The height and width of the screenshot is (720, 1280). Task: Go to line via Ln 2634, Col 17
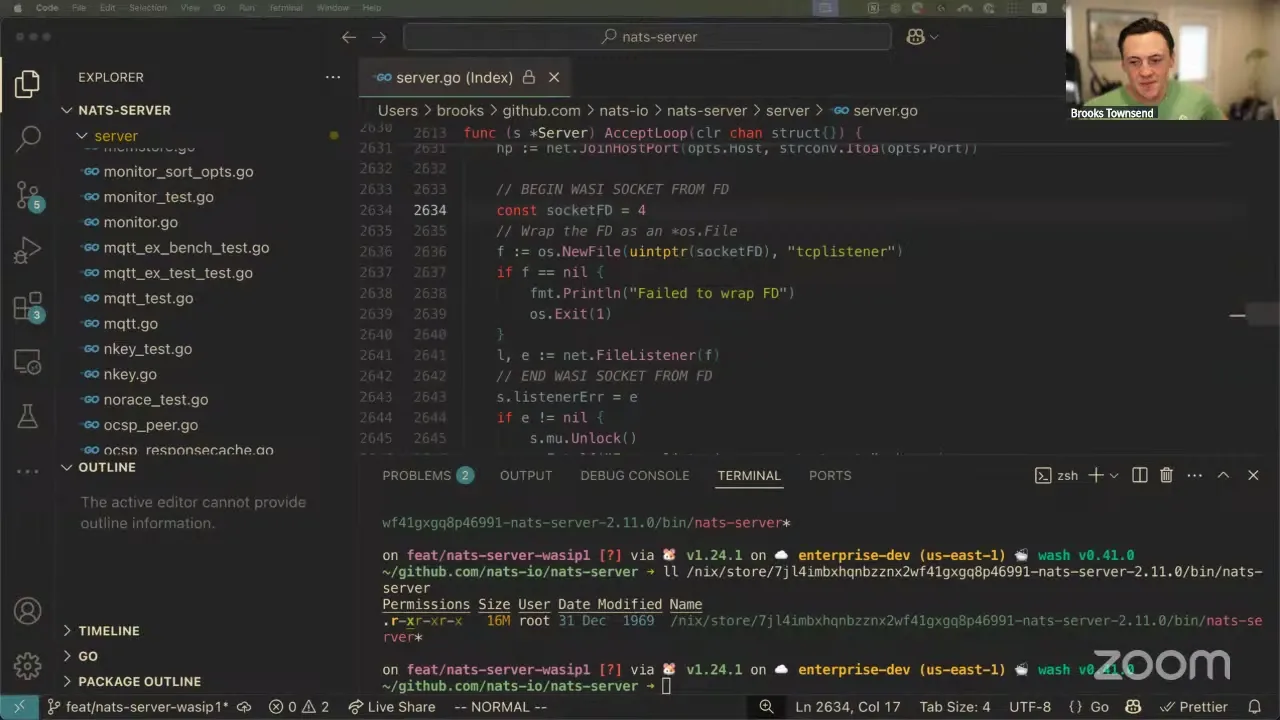pos(848,707)
